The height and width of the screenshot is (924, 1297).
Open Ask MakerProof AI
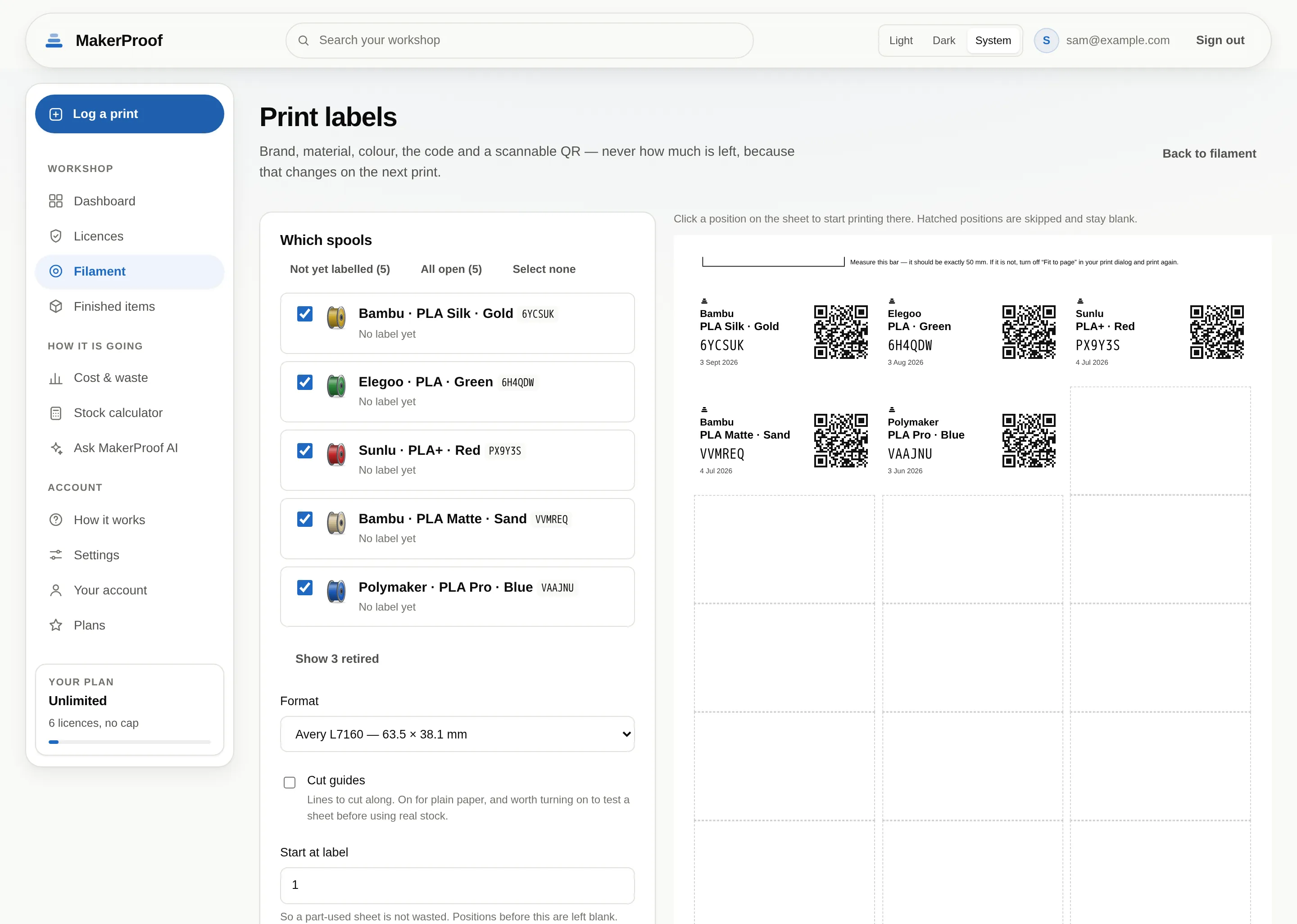pos(129,448)
